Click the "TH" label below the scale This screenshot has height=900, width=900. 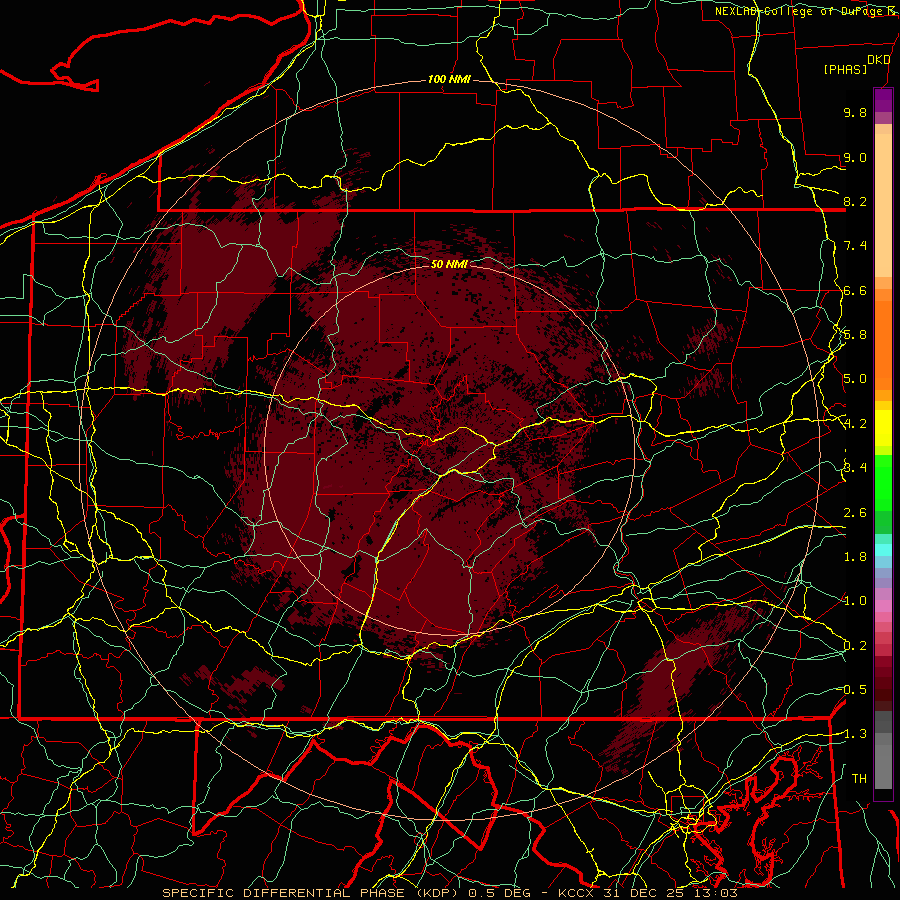(x=859, y=779)
